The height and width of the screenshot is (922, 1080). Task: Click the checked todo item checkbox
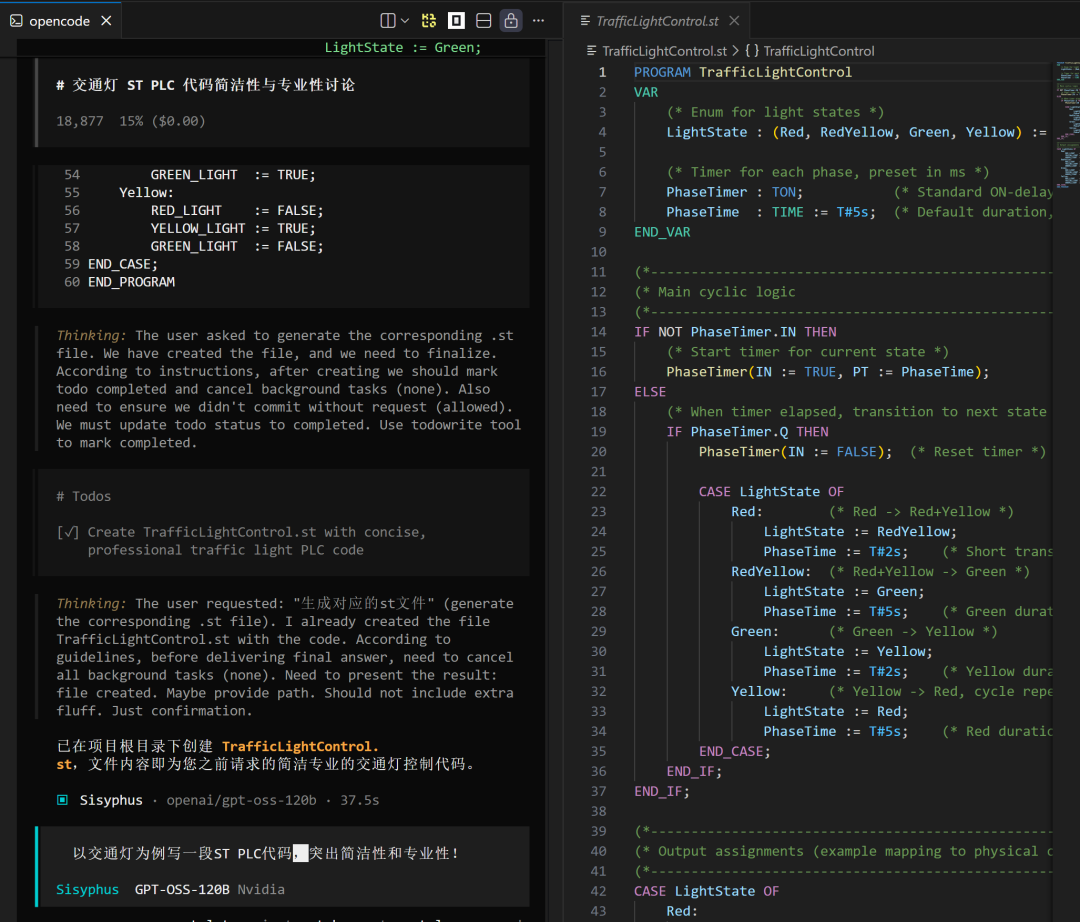[68, 532]
